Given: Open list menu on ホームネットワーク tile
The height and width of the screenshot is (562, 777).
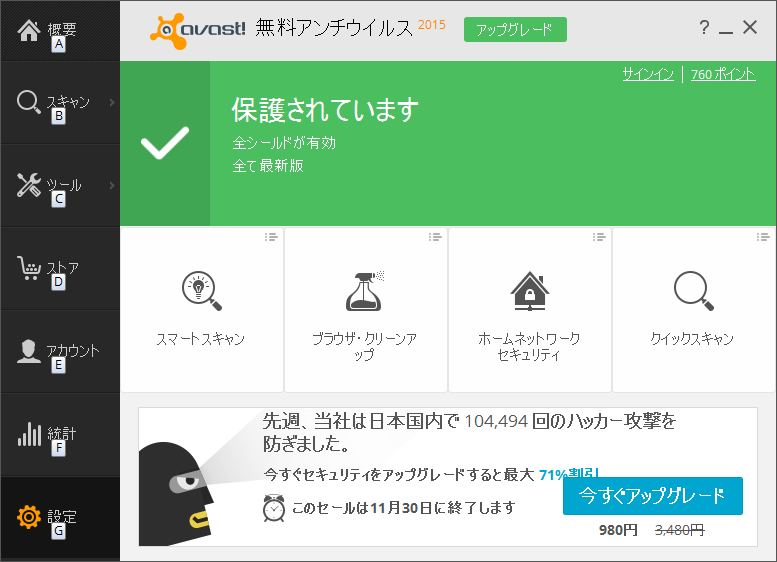Looking at the screenshot, I should coord(599,237).
